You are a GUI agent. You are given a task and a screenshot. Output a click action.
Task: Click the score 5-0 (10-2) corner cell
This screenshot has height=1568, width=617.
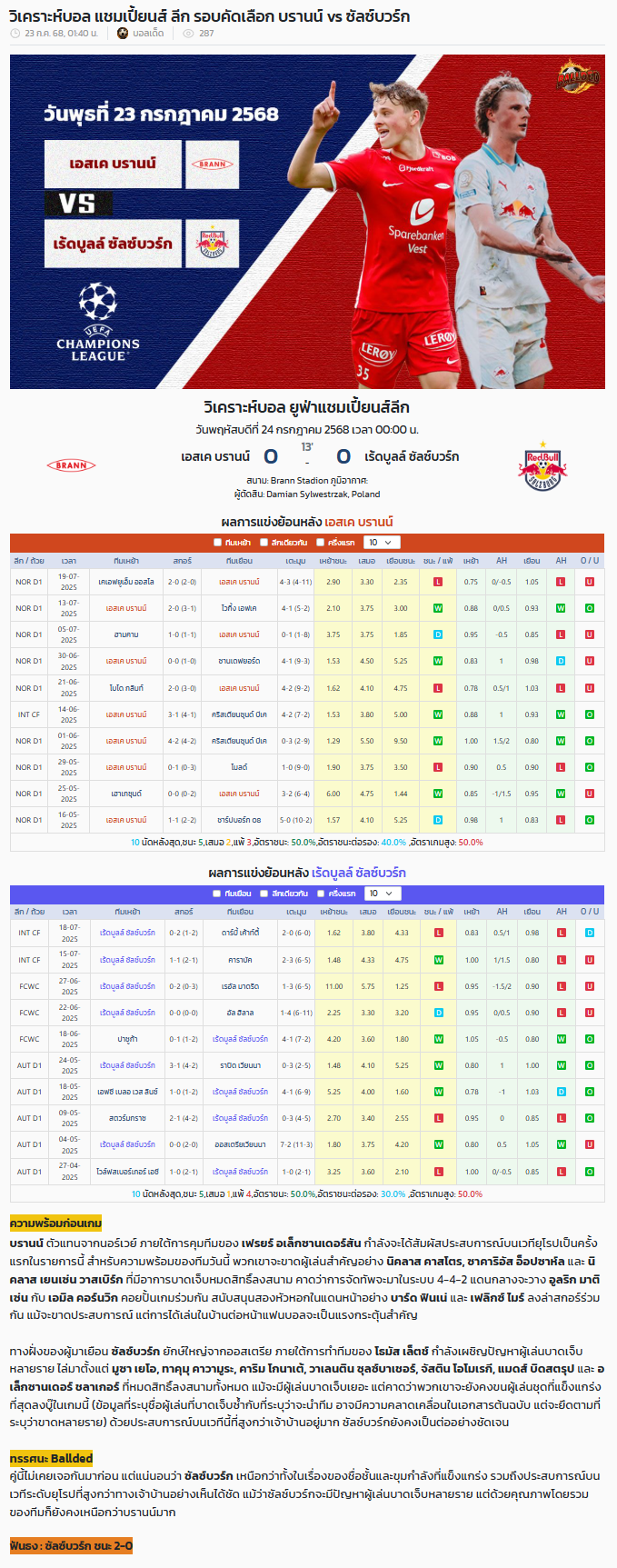click(295, 820)
